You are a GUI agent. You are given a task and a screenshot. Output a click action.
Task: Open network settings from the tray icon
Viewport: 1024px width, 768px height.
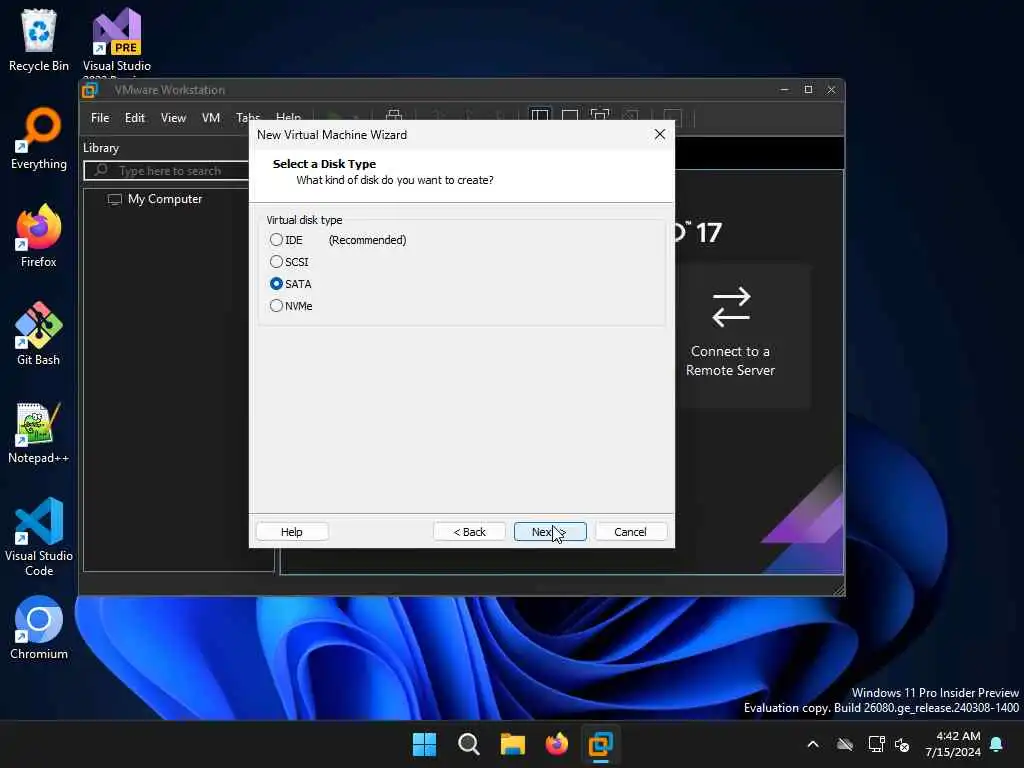pos(876,744)
